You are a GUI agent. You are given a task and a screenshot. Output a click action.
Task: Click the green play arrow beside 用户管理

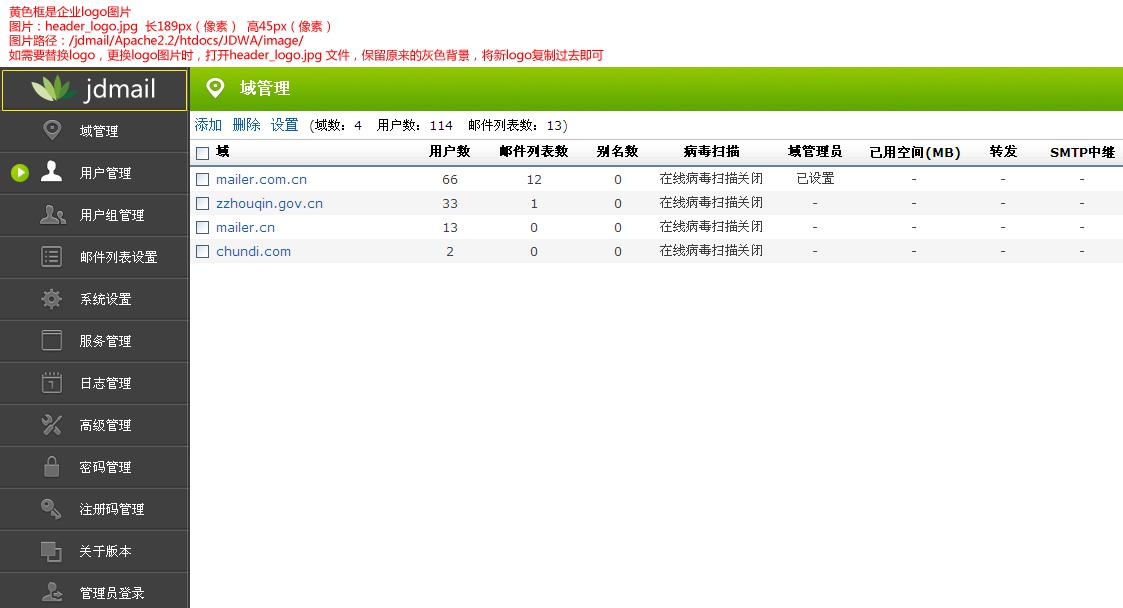20,173
